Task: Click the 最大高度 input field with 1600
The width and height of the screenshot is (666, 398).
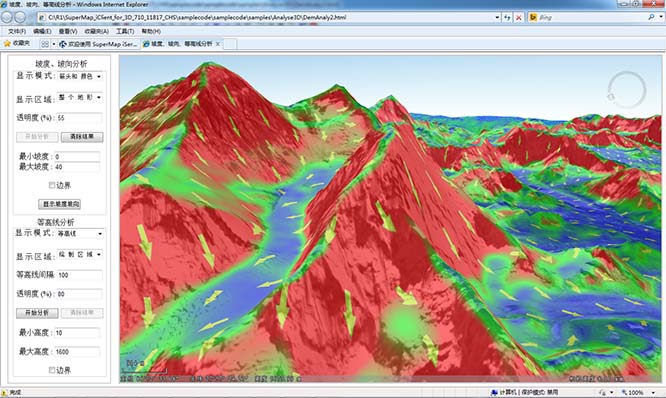Action: point(77,352)
